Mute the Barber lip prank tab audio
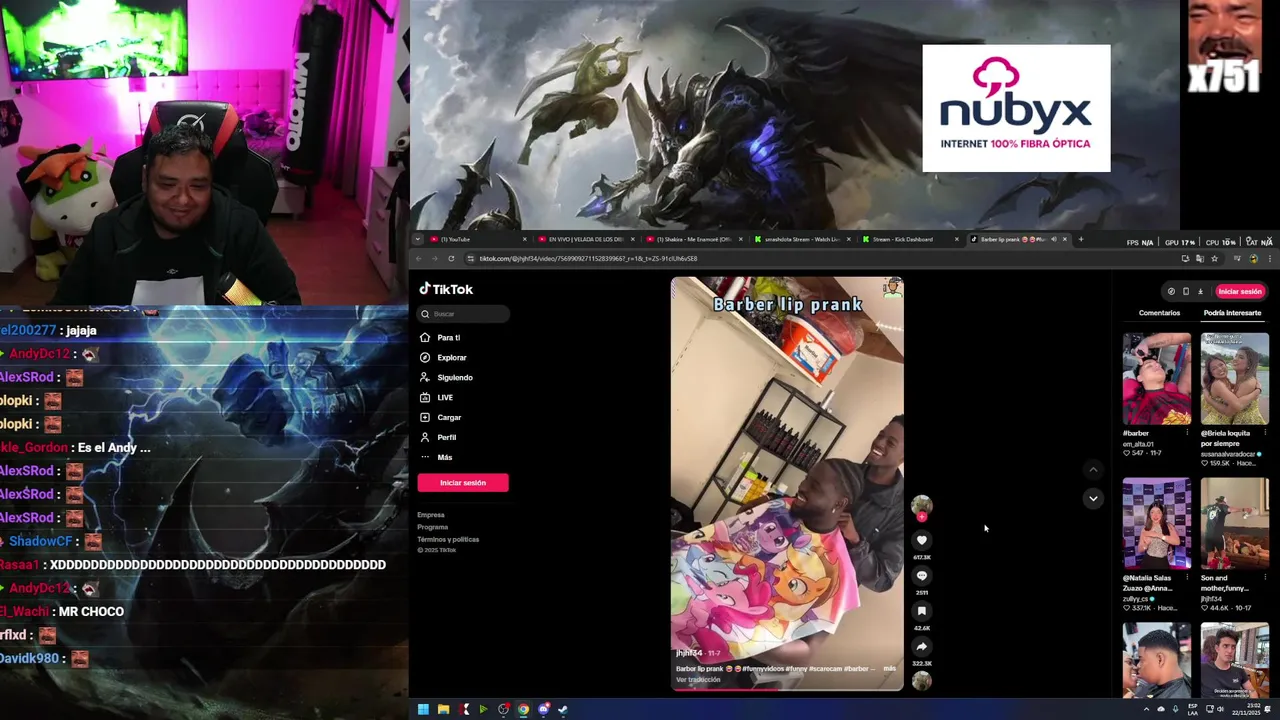Image resolution: width=1280 pixels, height=720 pixels. click(x=1053, y=239)
